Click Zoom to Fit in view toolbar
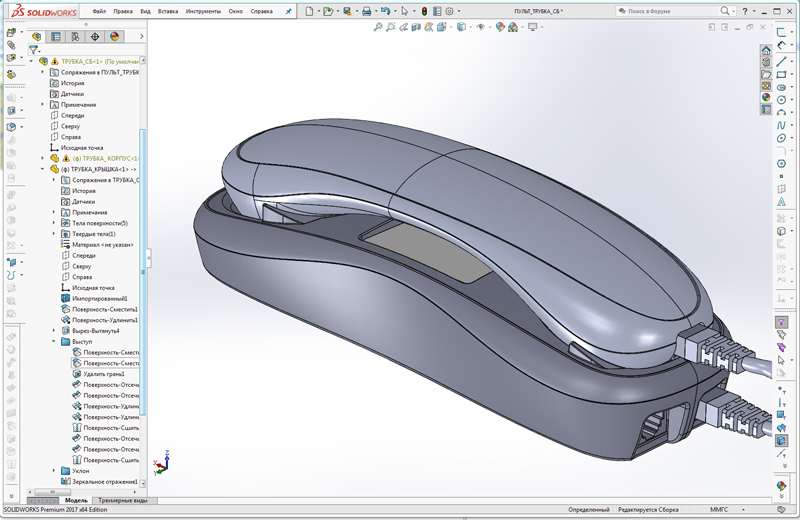 [378, 27]
